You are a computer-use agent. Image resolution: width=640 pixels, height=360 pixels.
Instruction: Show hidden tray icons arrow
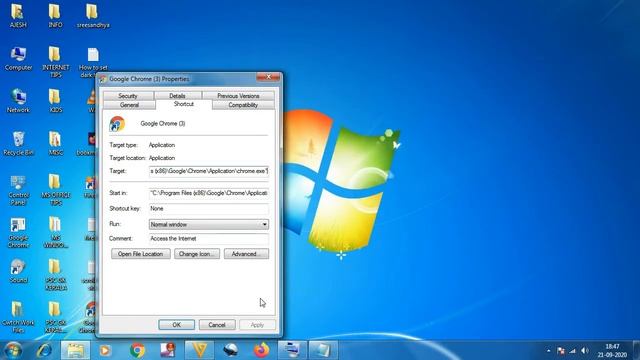click(549, 351)
